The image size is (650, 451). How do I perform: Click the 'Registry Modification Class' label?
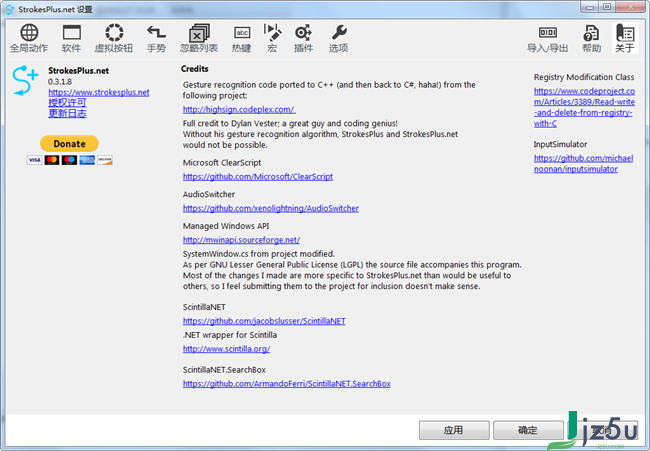coord(584,77)
